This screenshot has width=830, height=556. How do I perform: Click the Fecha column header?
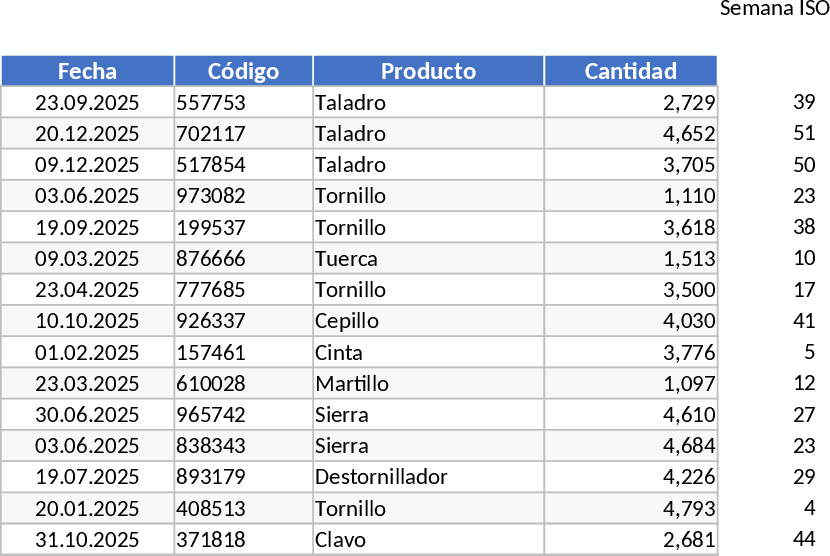click(87, 71)
